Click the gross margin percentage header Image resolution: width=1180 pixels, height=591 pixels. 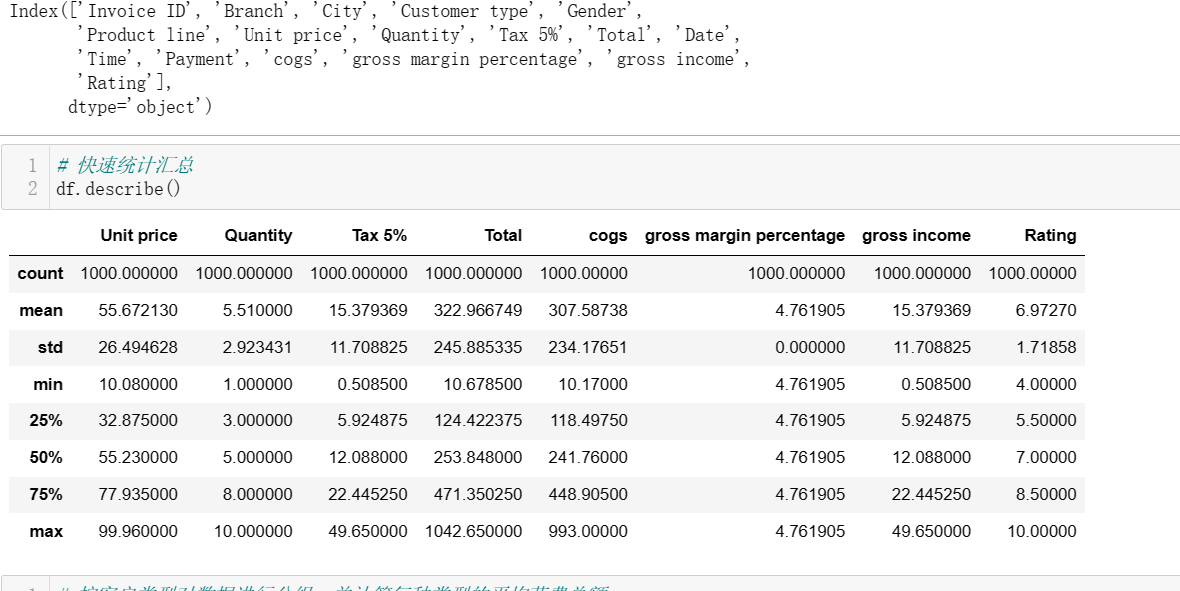coord(745,236)
